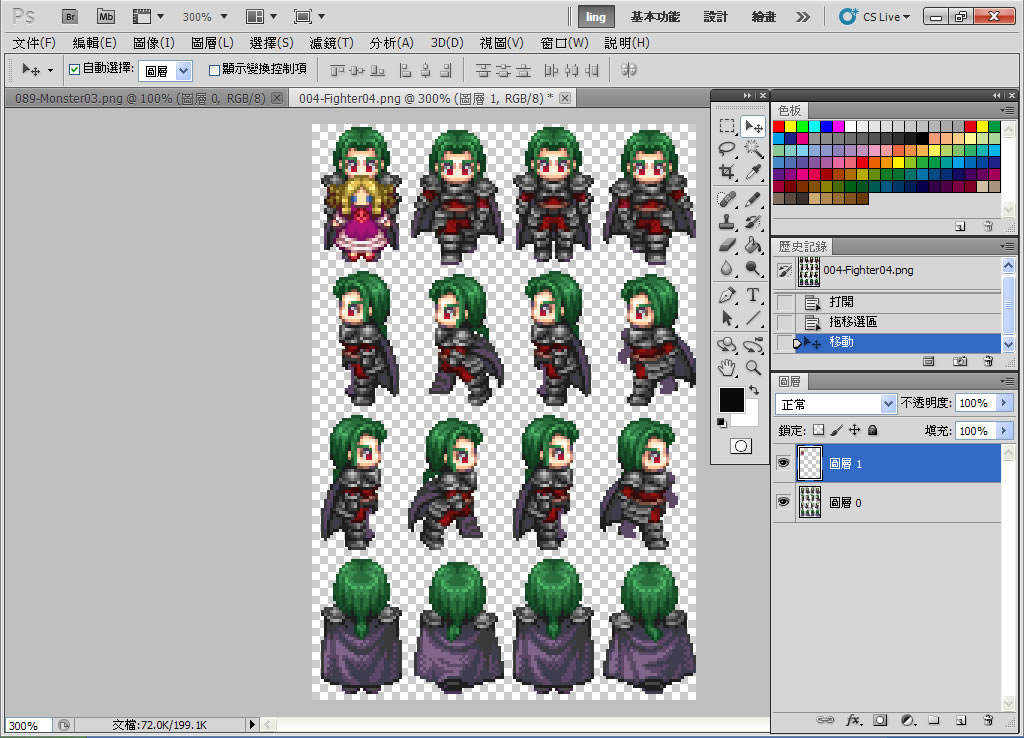
Task: Launch Adobe Bridge from the top bar
Action: tap(70, 17)
